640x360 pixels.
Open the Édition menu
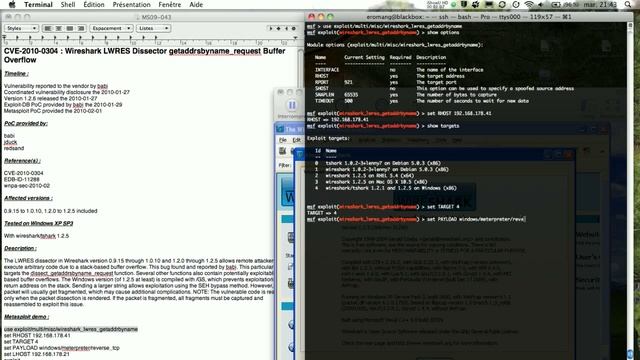click(94, 4)
